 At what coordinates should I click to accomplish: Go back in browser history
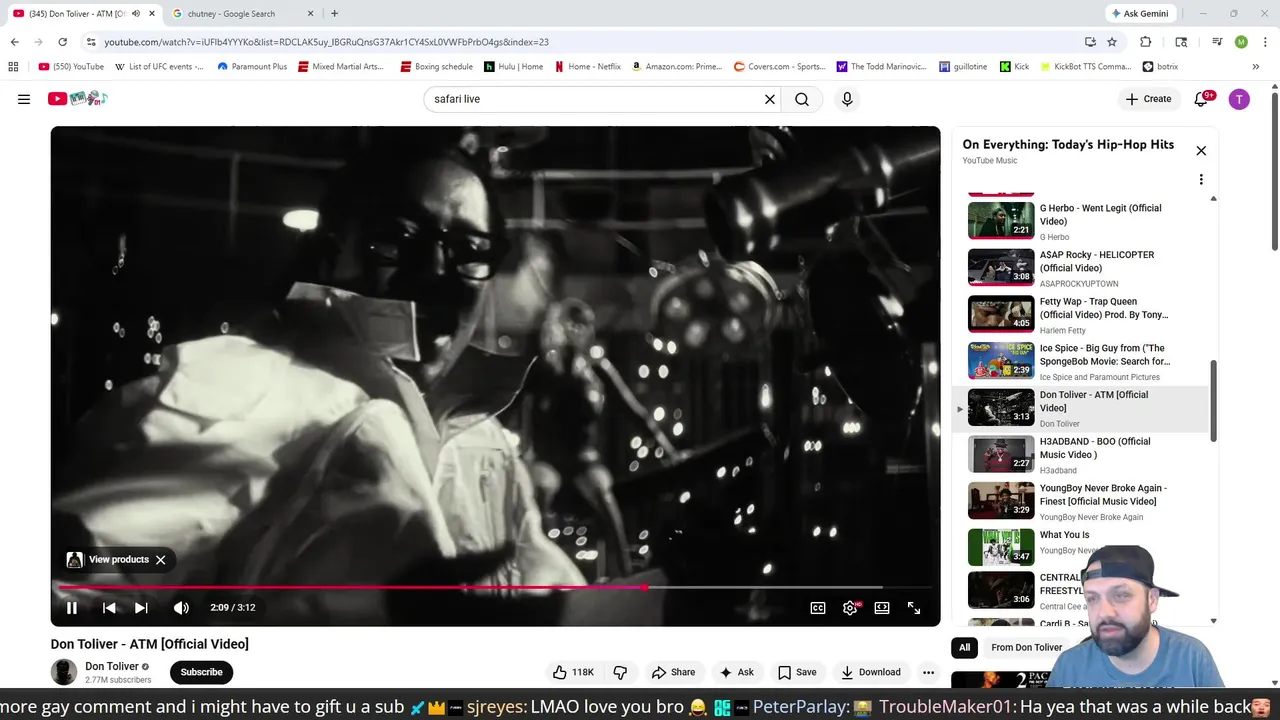tap(15, 42)
